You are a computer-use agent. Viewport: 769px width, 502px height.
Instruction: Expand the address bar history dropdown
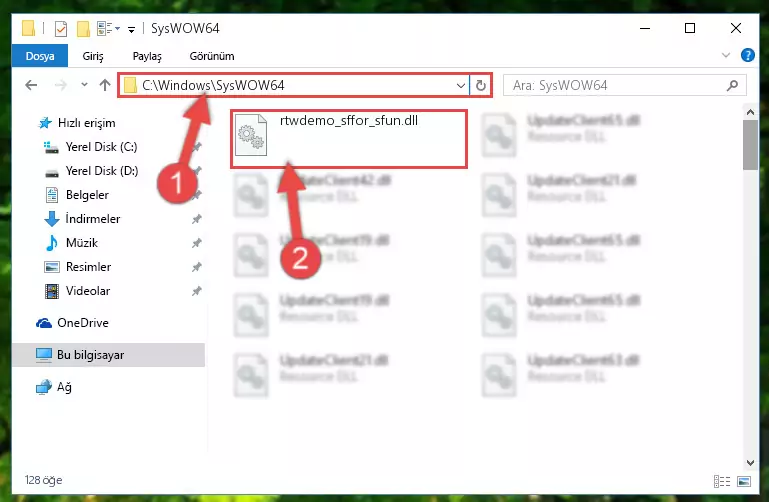461,86
